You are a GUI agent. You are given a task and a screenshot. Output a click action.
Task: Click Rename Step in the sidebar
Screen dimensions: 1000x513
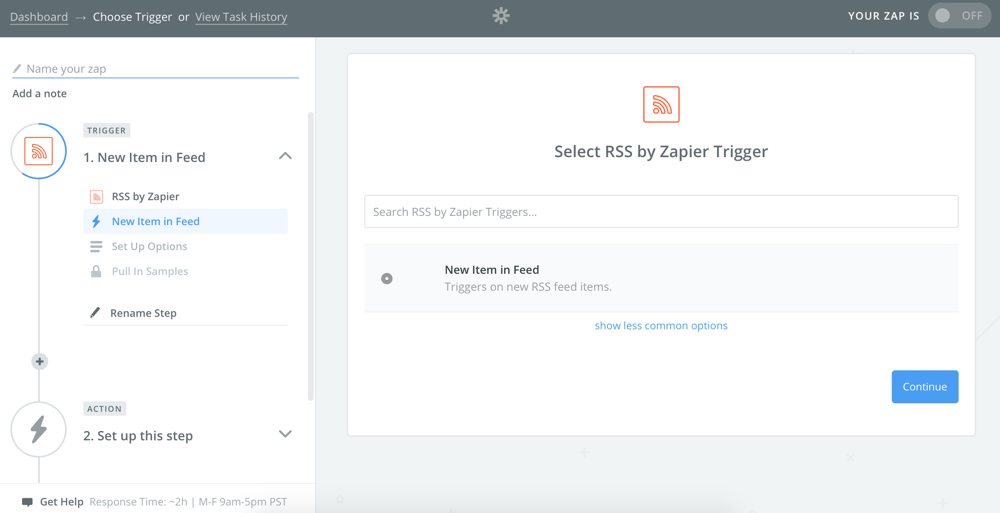coord(143,313)
